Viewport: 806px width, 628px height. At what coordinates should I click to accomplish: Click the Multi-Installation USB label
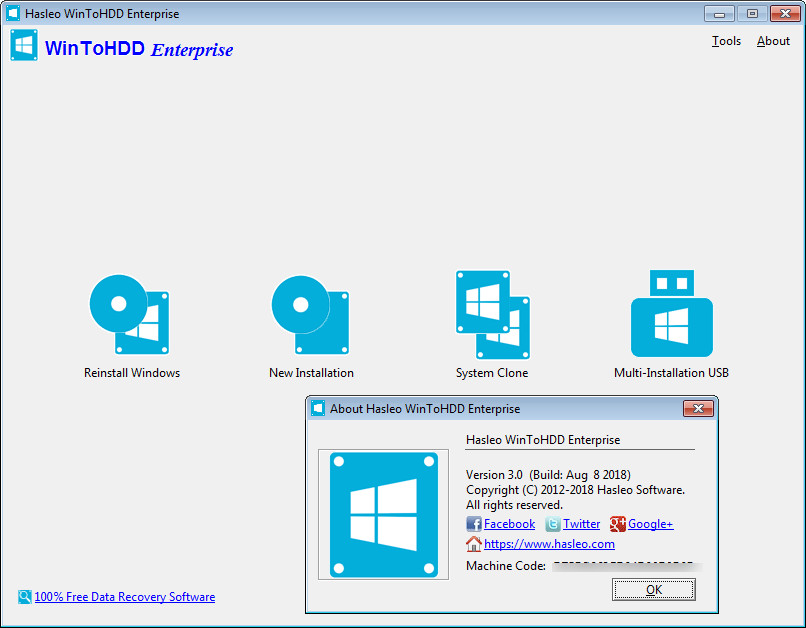point(671,373)
